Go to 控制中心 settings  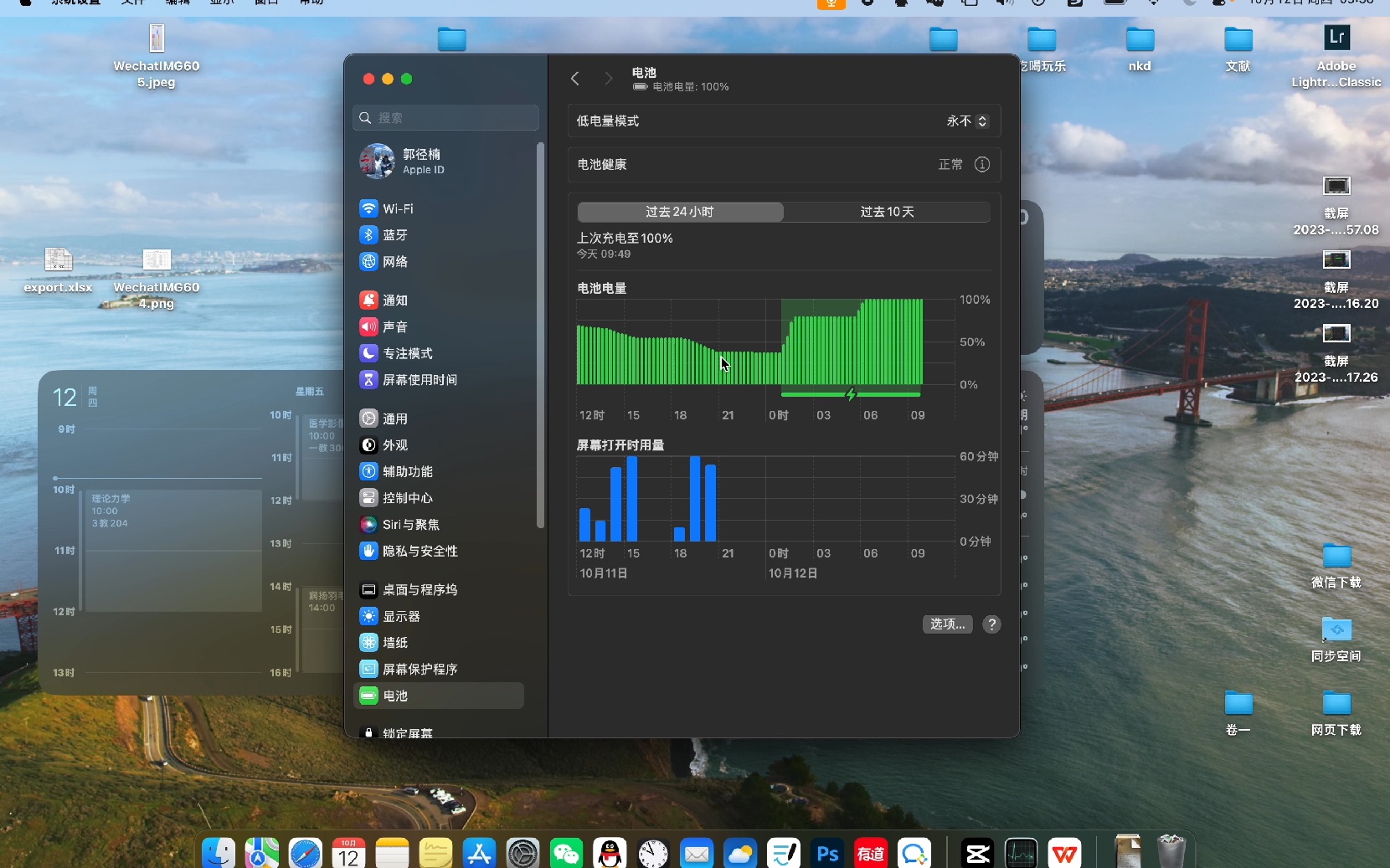coord(439,498)
